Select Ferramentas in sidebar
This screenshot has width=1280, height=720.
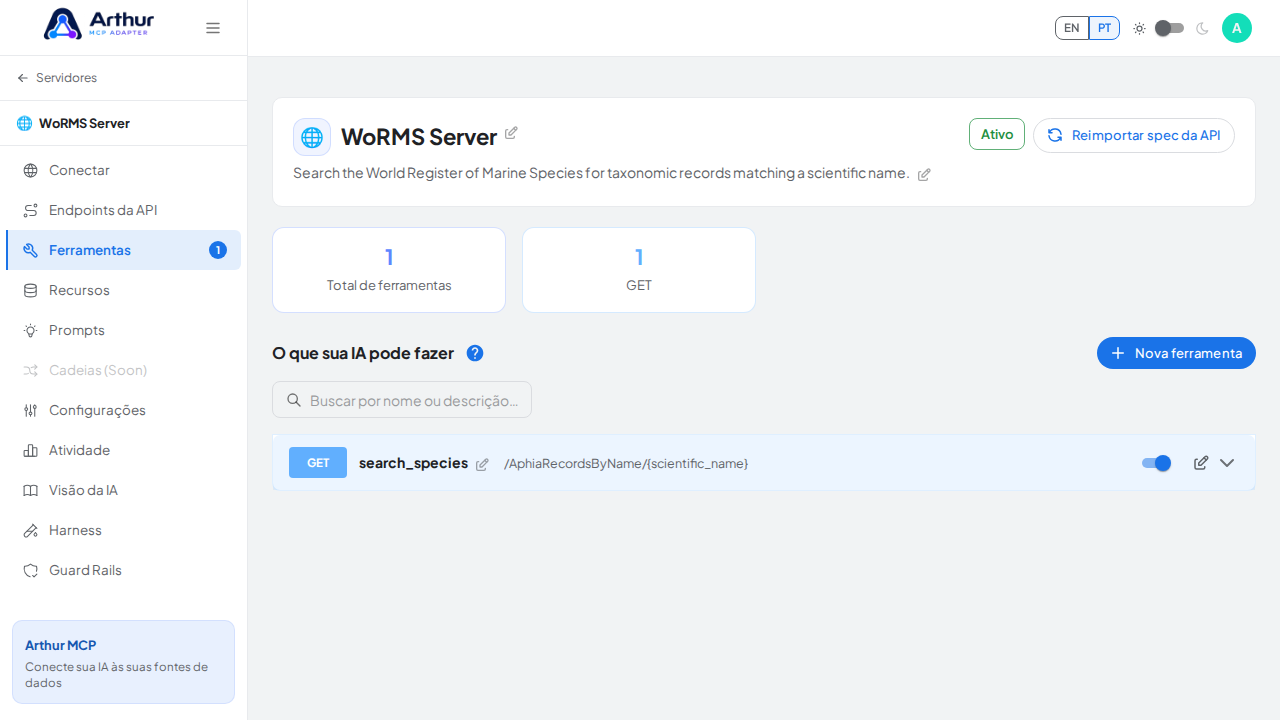[123, 250]
